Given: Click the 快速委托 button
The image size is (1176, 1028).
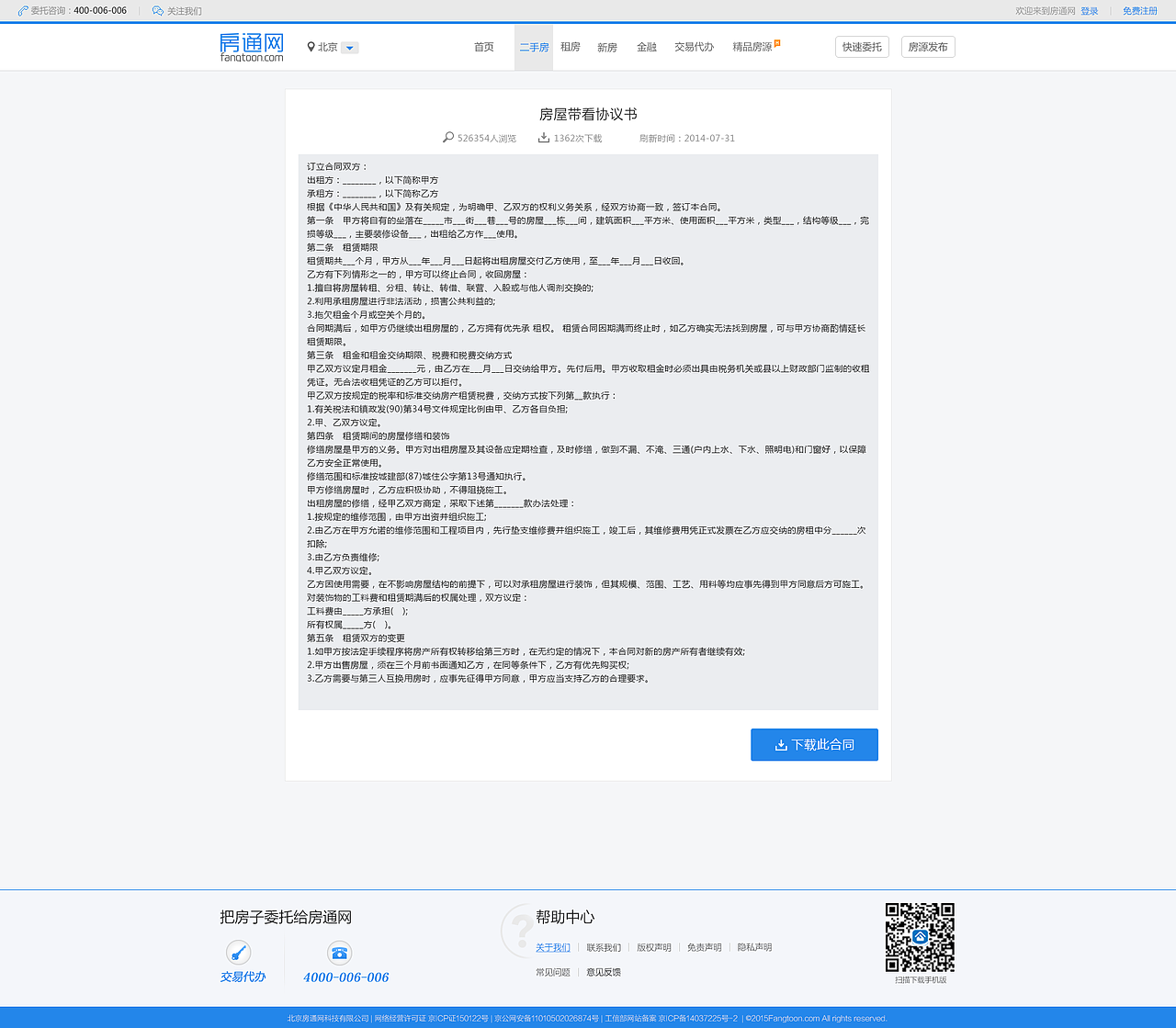Looking at the screenshot, I should pos(862,47).
